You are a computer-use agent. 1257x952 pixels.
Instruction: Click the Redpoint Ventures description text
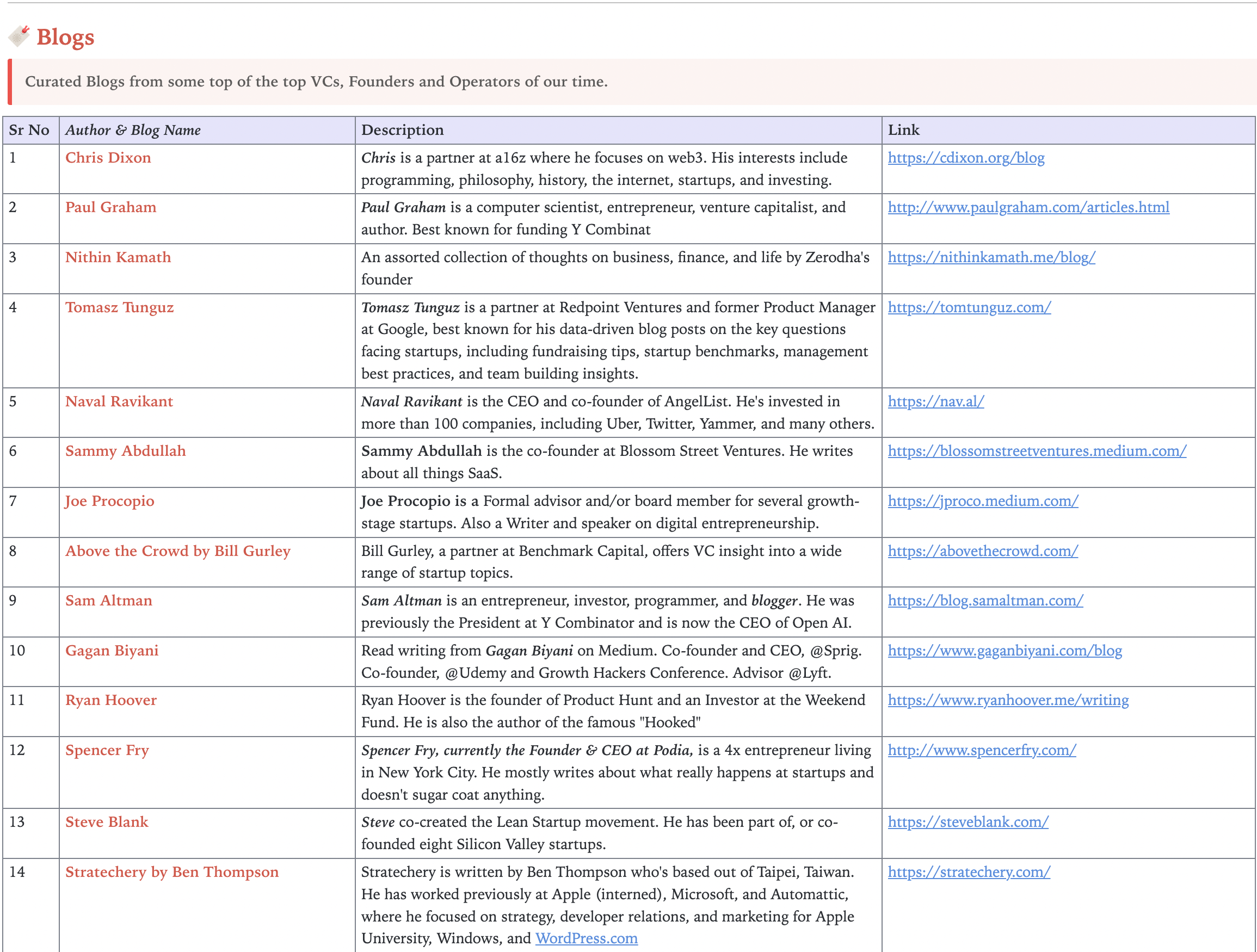618,340
